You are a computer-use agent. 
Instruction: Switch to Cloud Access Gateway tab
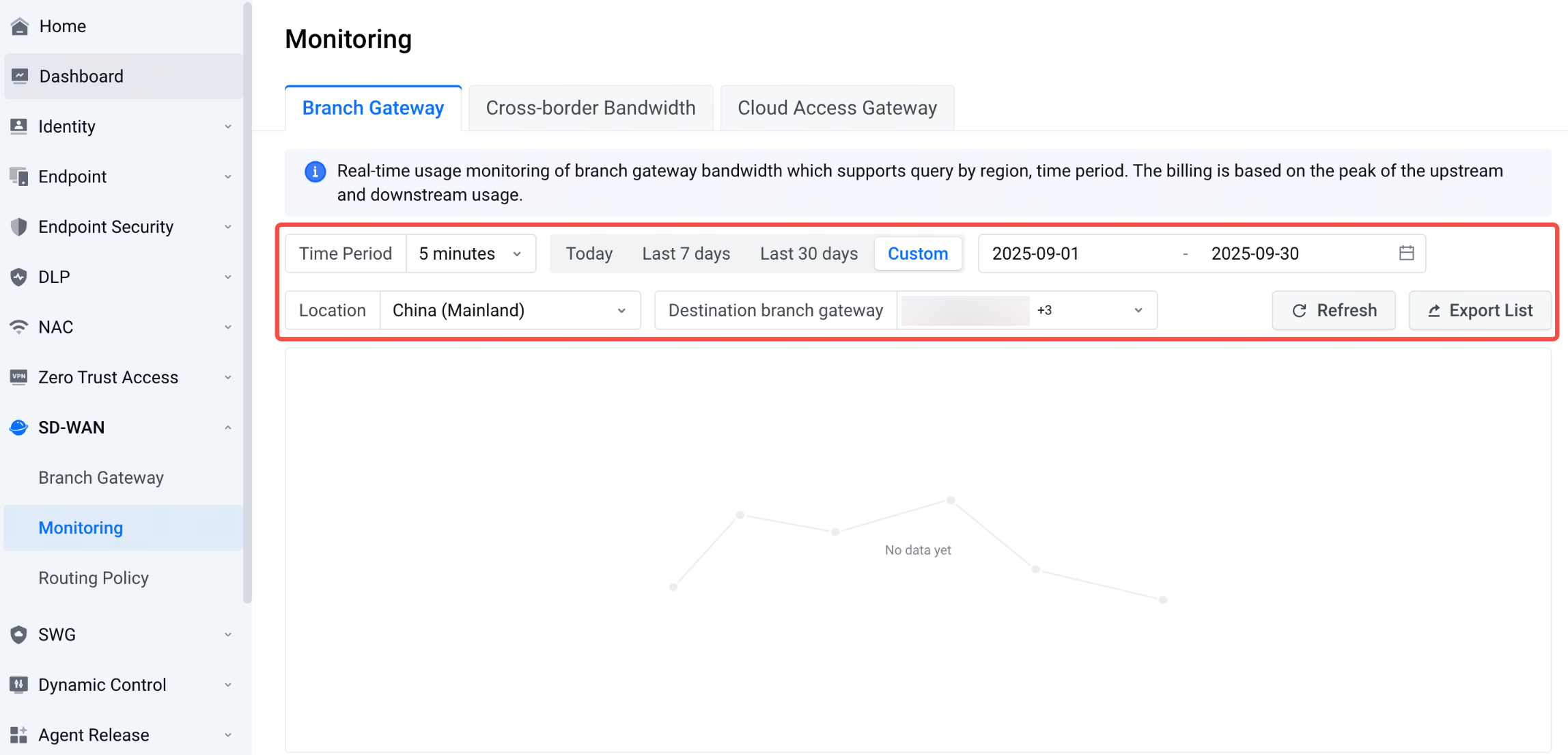[837, 108]
